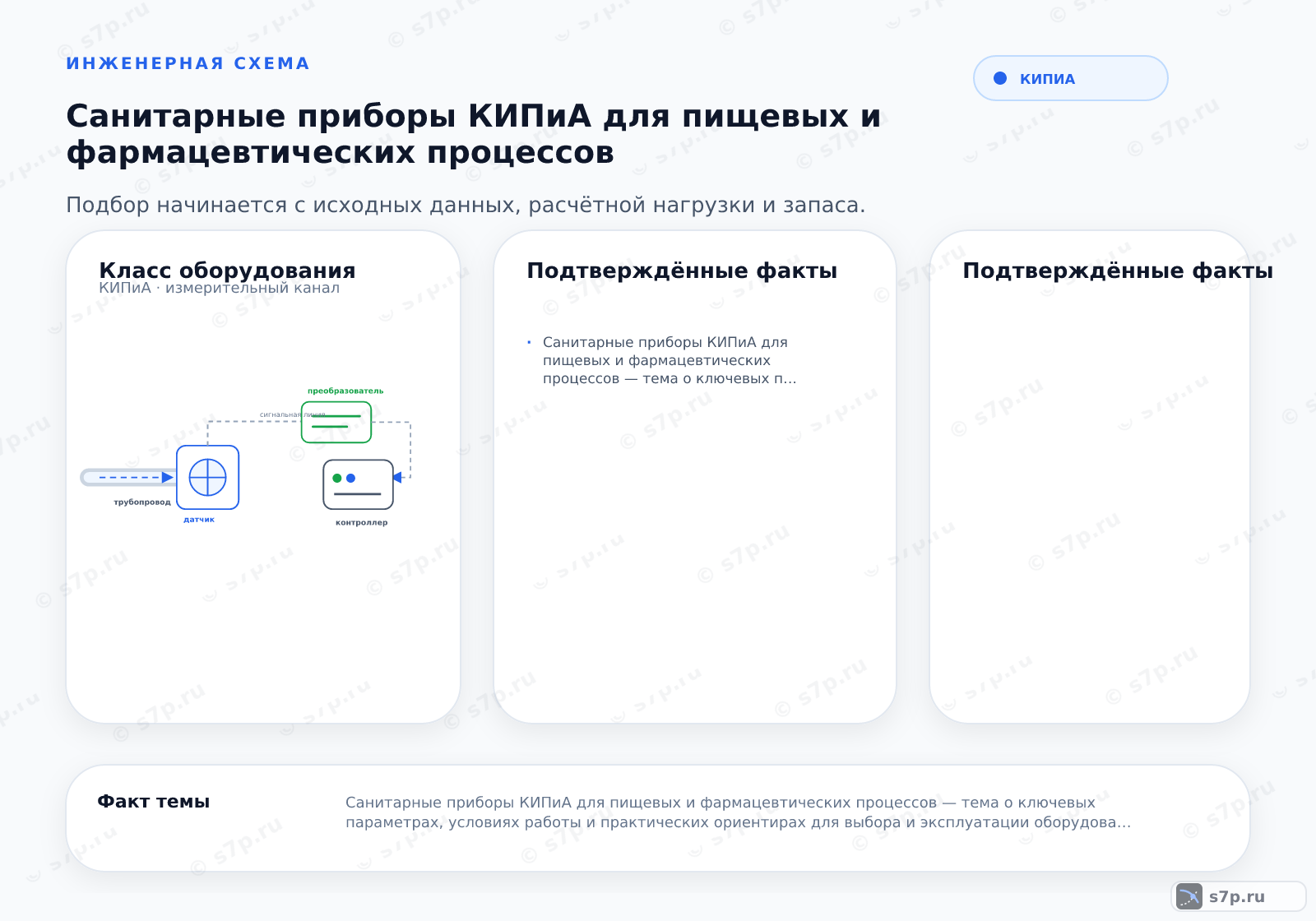Click the 'ИНЖЕНЕРНАЯ СХЕМА' label
Image resolution: width=1316 pixels, height=921 pixels.
click(x=188, y=63)
